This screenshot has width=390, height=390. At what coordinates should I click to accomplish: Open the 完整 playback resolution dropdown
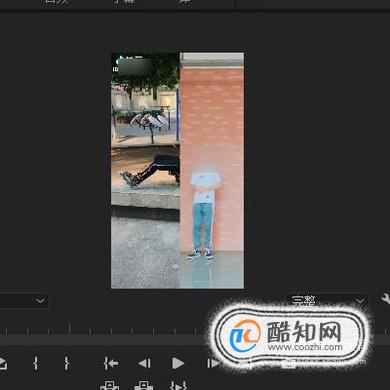click(x=327, y=301)
